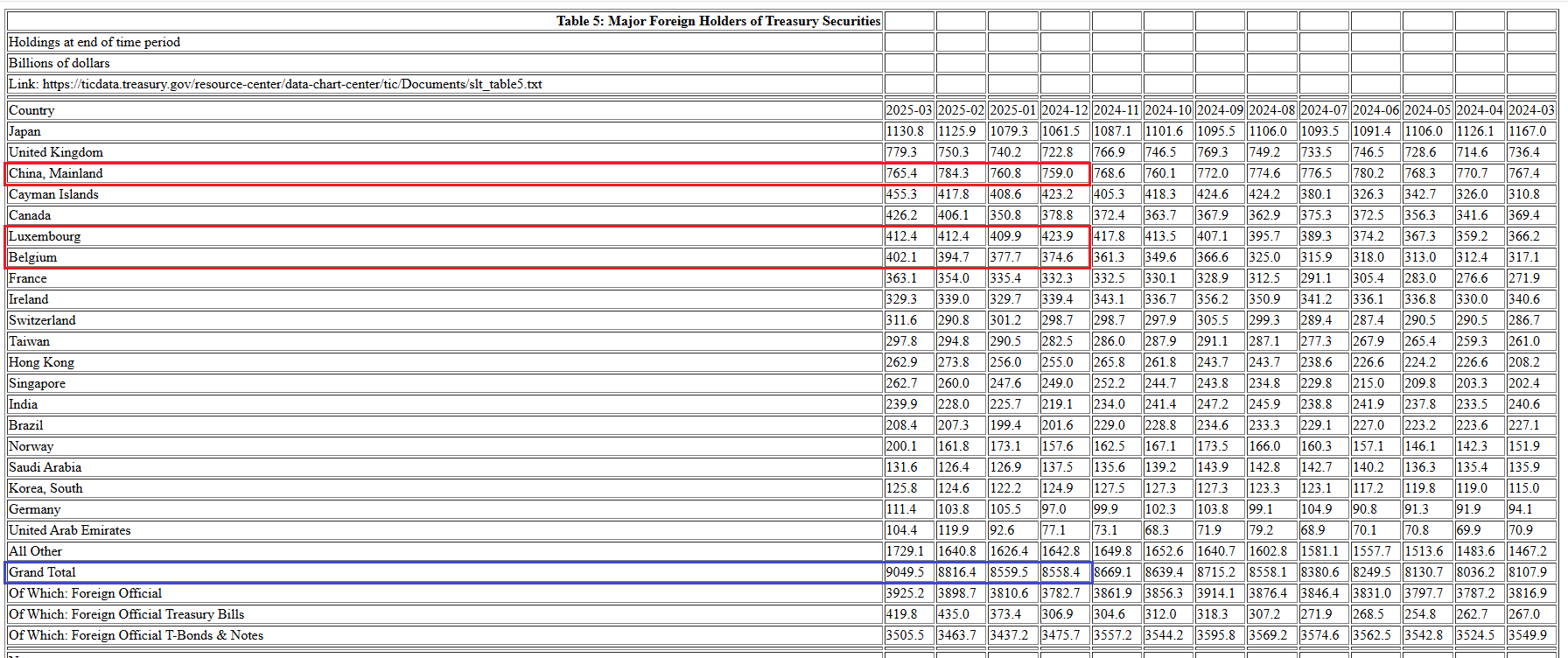Click the 2024-09 column header
The height and width of the screenshot is (658, 1568).
point(1221,110)
